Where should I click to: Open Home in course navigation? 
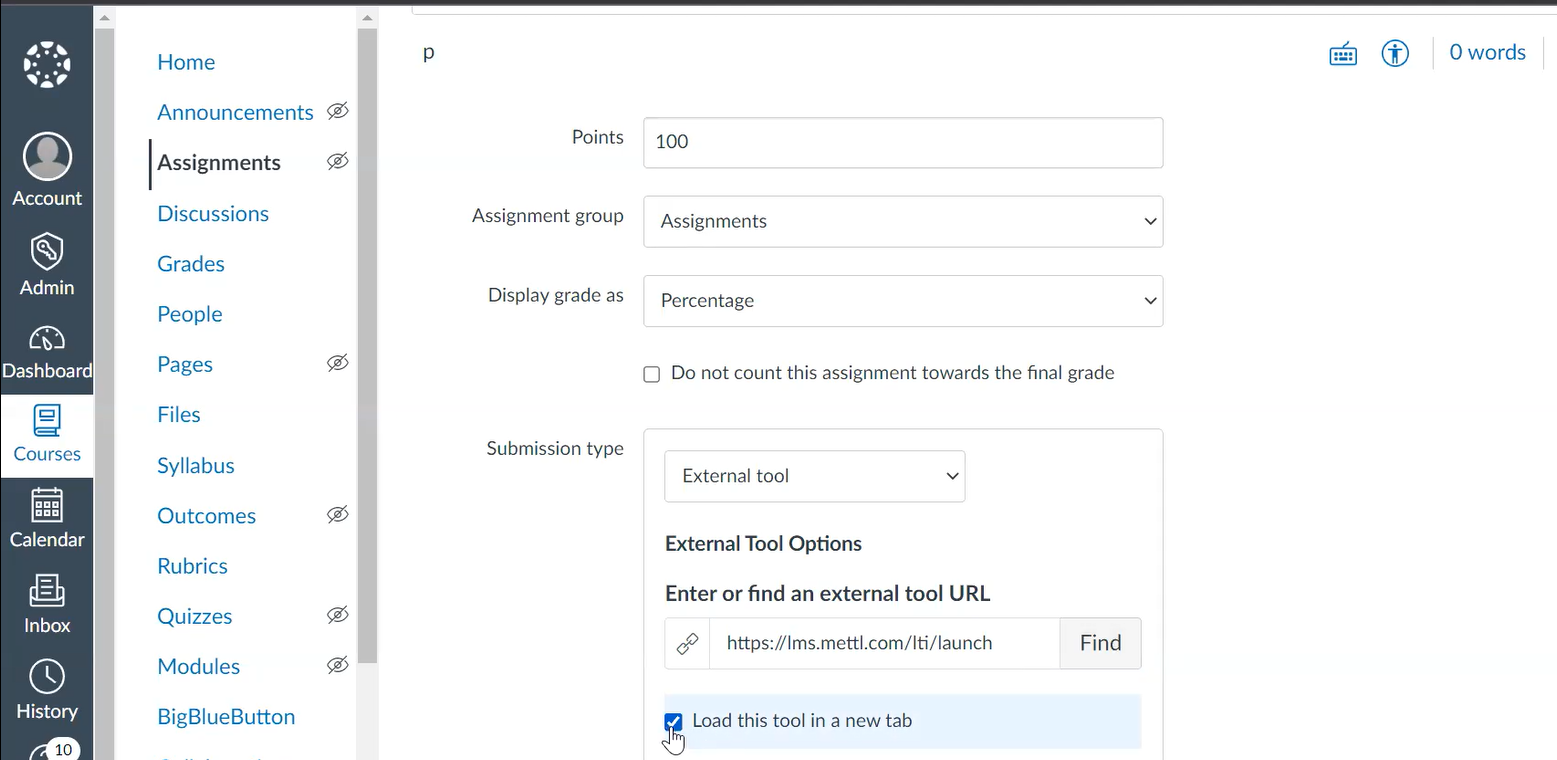click(186, 62)
